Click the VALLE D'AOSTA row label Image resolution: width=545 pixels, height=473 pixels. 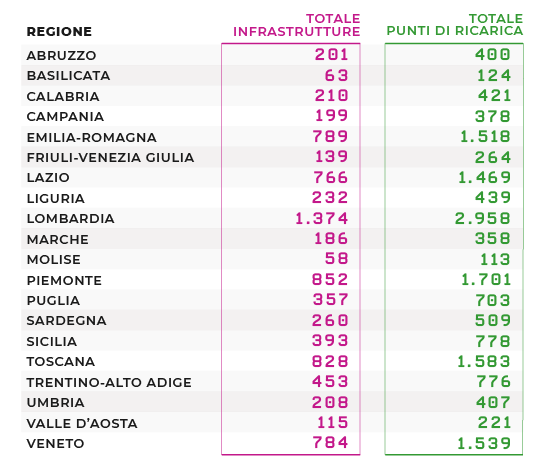coord(82,424)
